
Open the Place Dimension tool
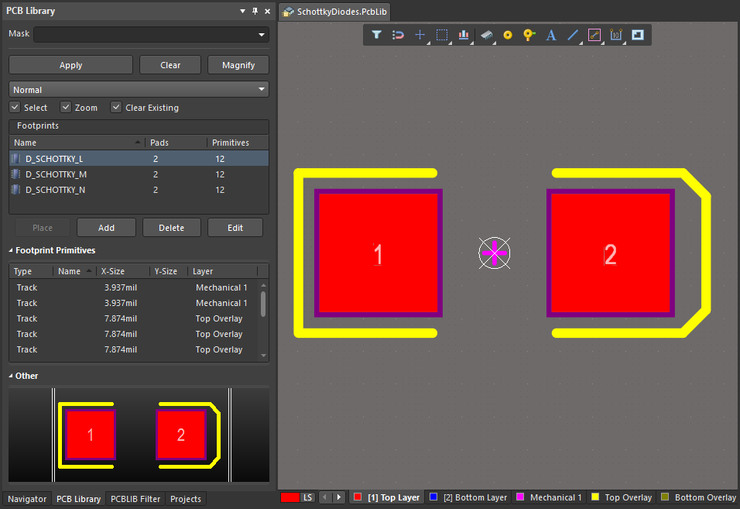click(616, 35)
